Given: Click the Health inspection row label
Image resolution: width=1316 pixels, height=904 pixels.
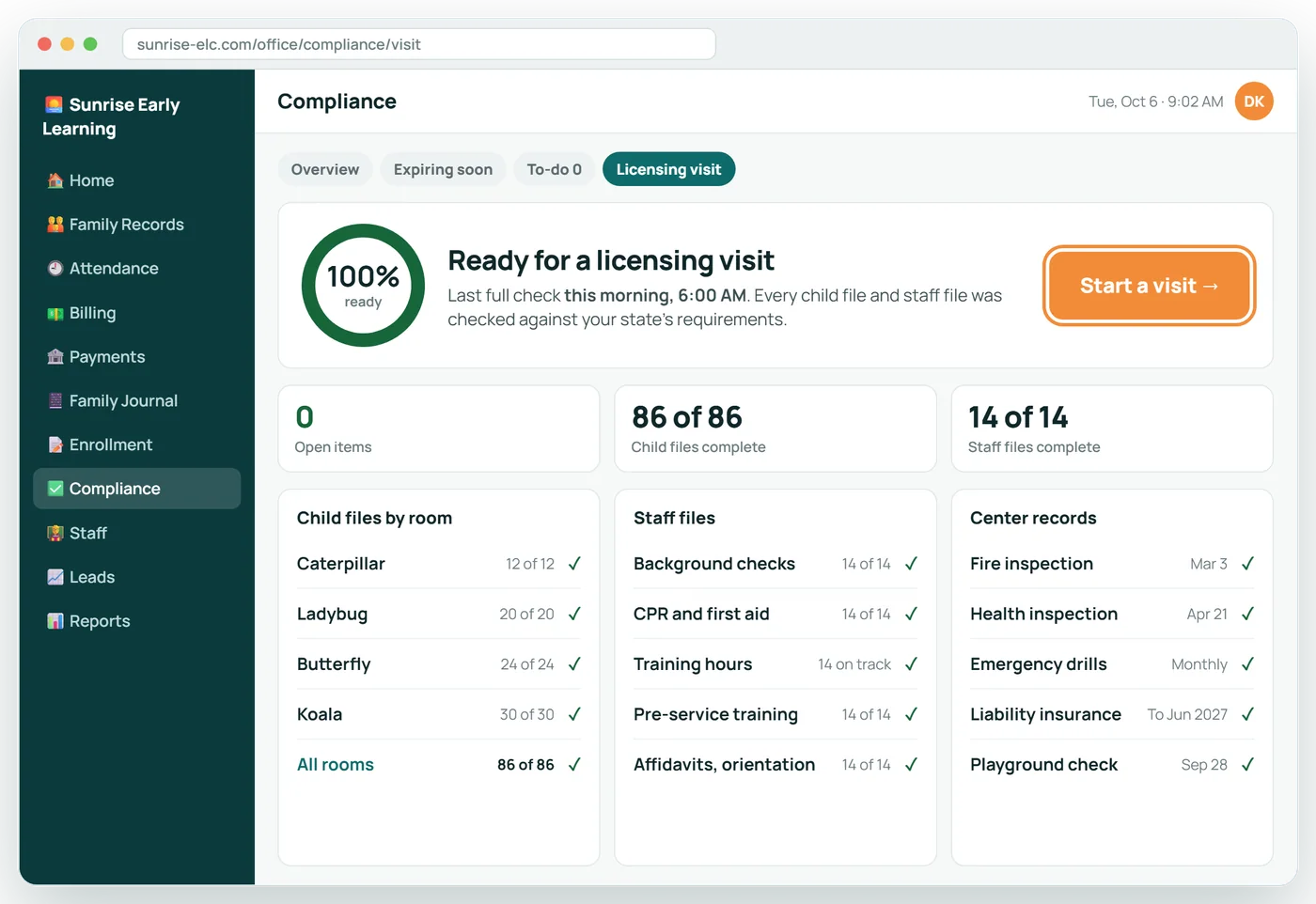Looking at the screenshot, I should 1044,614.
